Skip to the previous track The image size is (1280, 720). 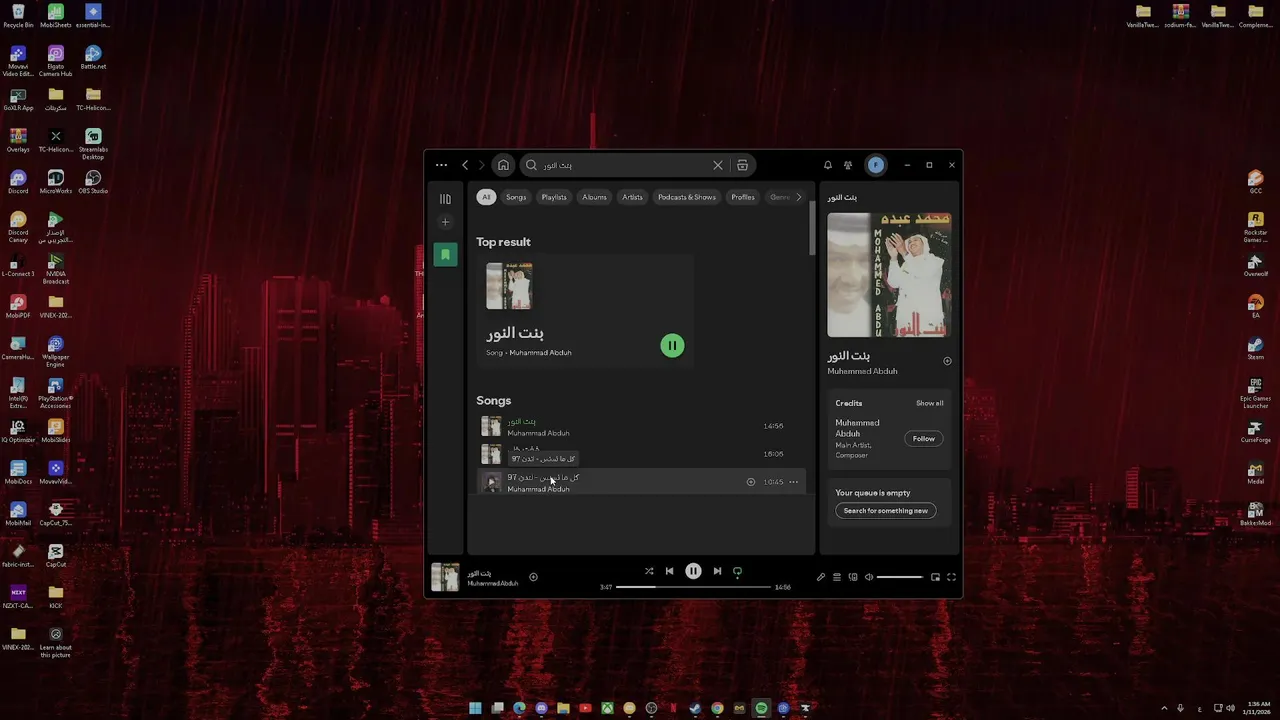(669, 571)
